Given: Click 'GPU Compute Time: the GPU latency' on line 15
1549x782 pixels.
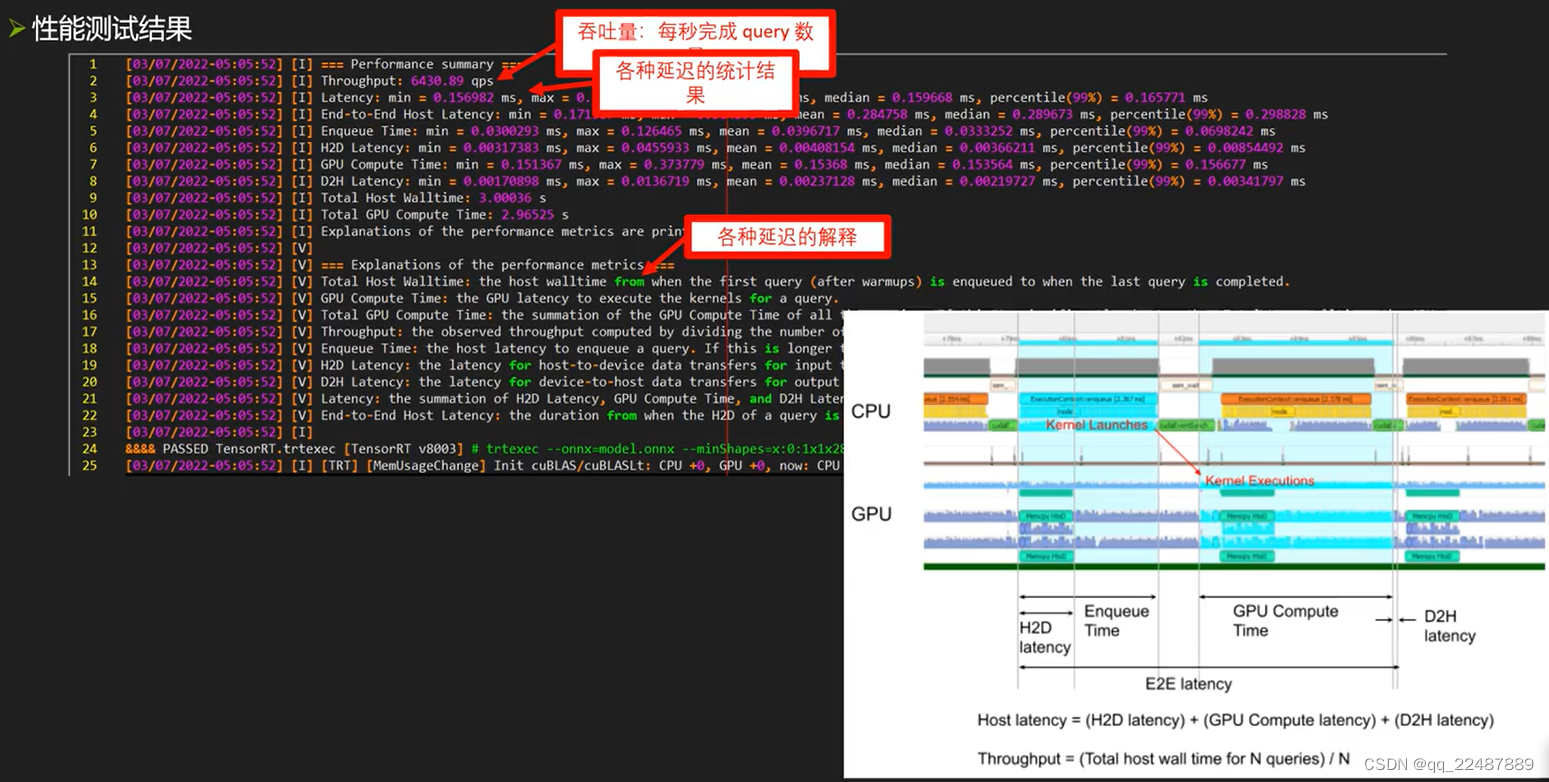Looking at the screenshot, I should tap(580, 299).
